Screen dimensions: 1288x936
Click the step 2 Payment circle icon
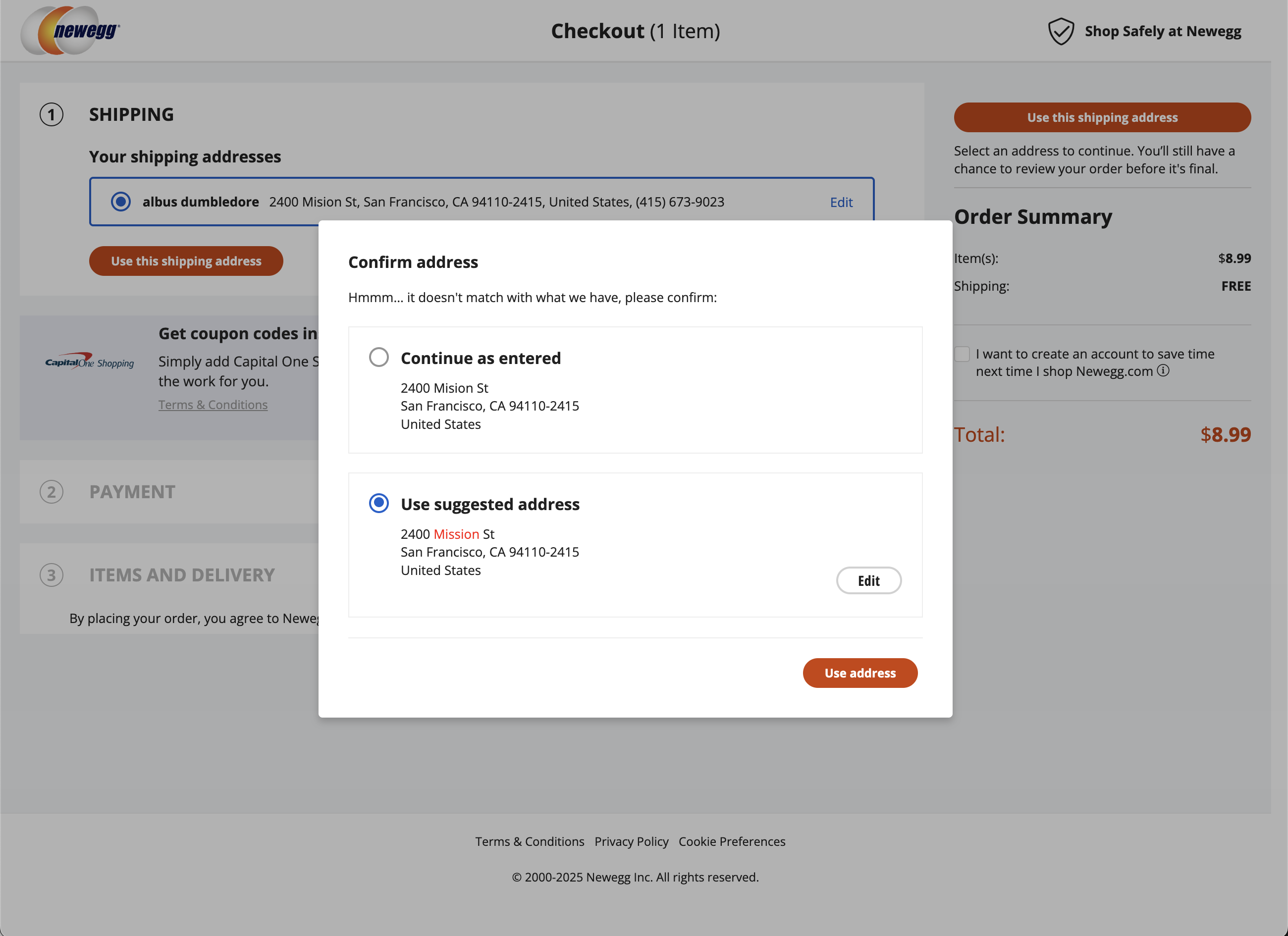coord(52,492)
